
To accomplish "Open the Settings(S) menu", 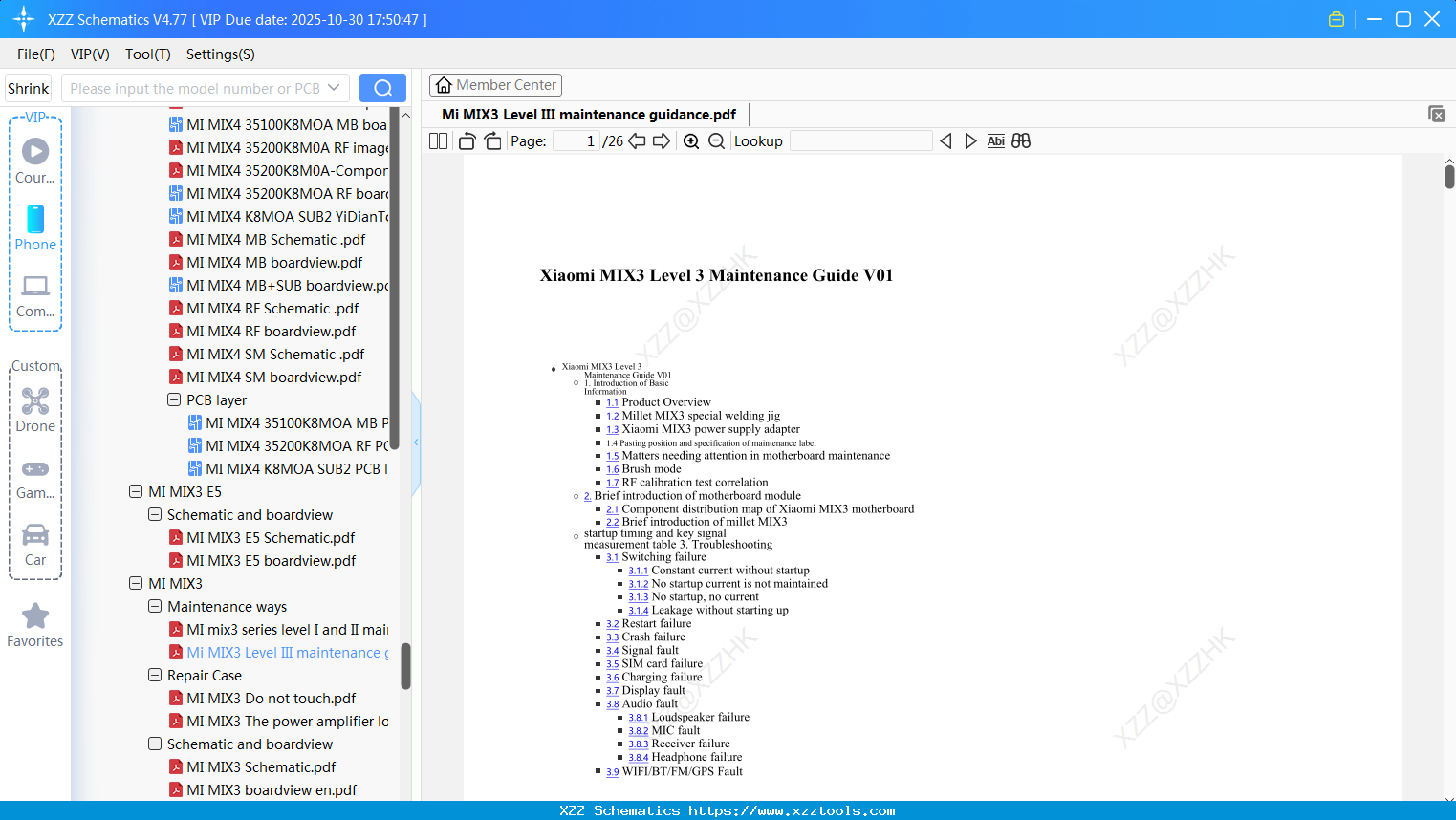I will [x=221, y=54].
